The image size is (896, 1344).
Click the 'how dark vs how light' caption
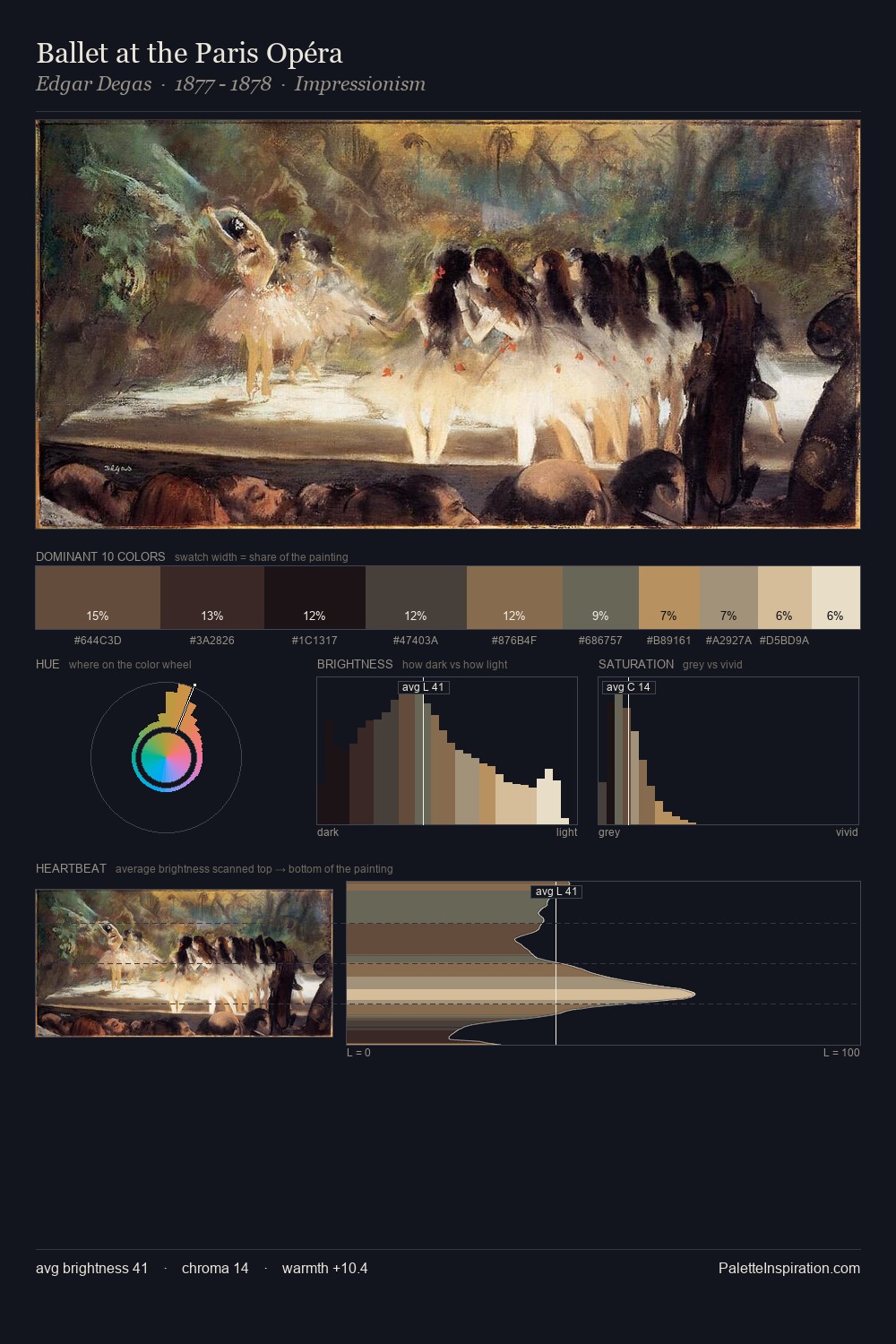(x=455, y=665)
